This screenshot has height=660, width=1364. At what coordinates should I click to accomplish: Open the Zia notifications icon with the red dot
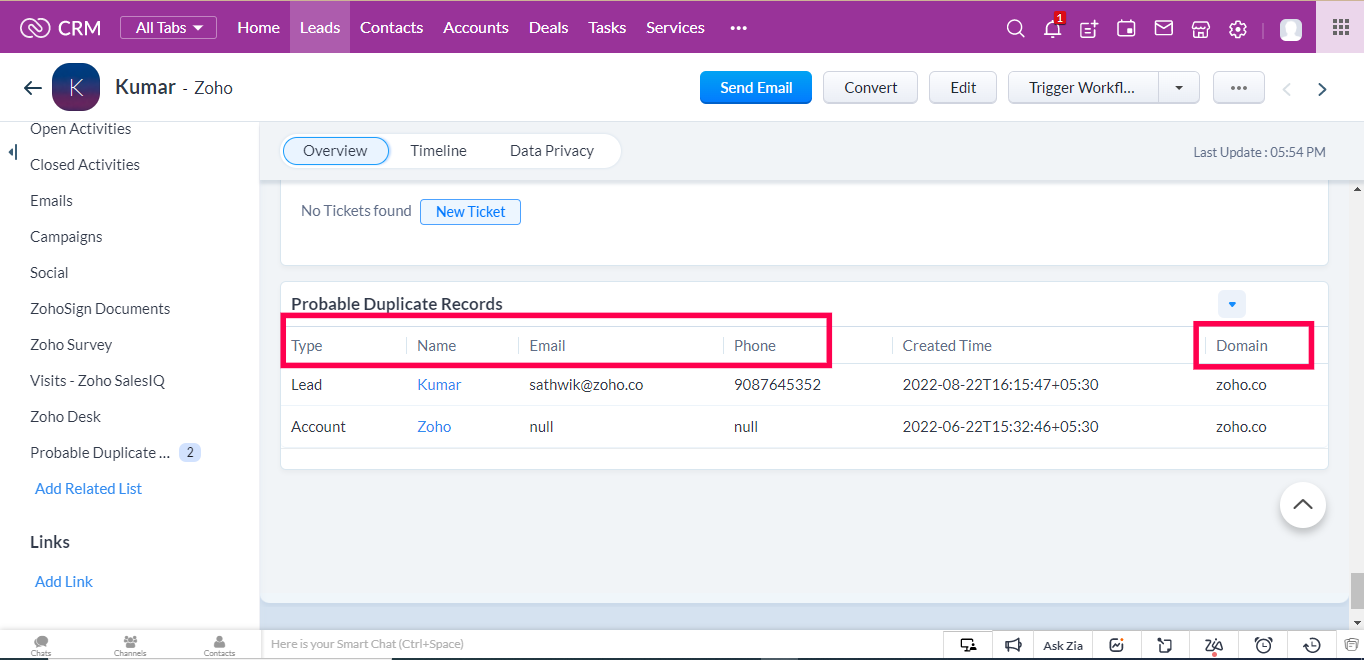click(1214, 645)
